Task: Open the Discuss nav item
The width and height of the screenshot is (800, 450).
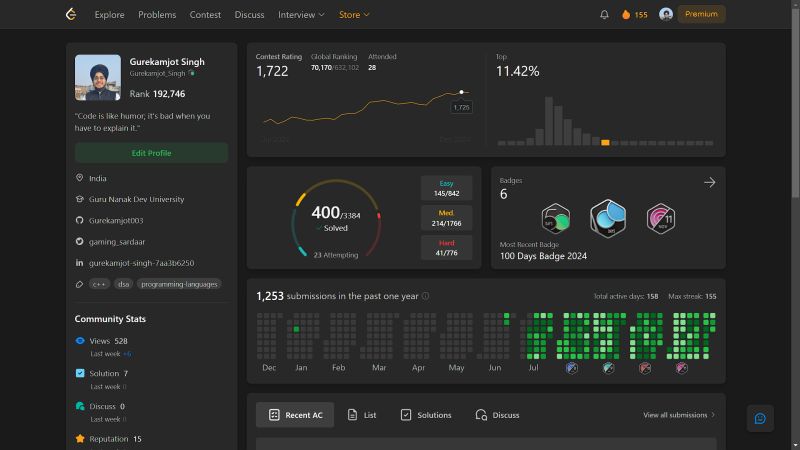Action: (x=249, y=15)
